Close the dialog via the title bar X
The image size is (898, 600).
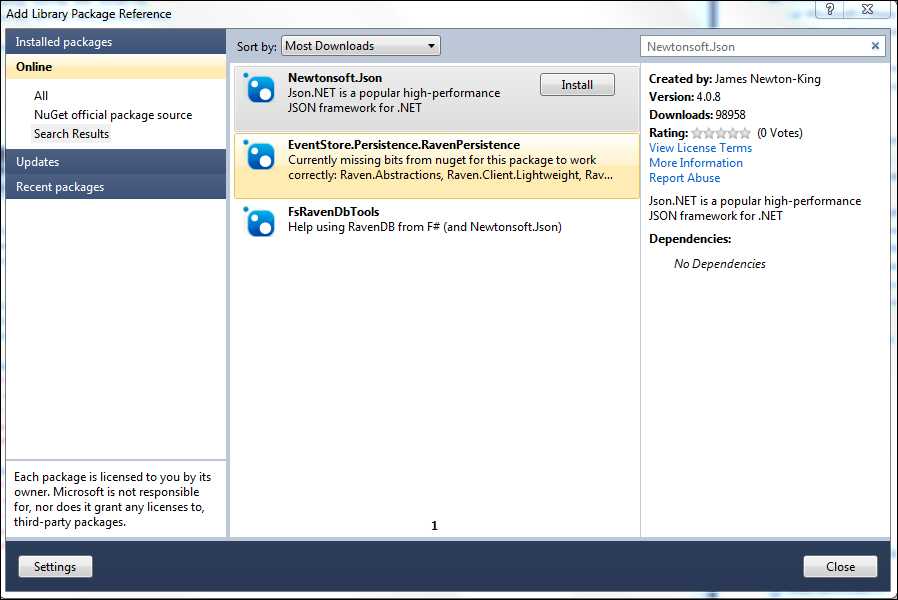pos(867,9)
